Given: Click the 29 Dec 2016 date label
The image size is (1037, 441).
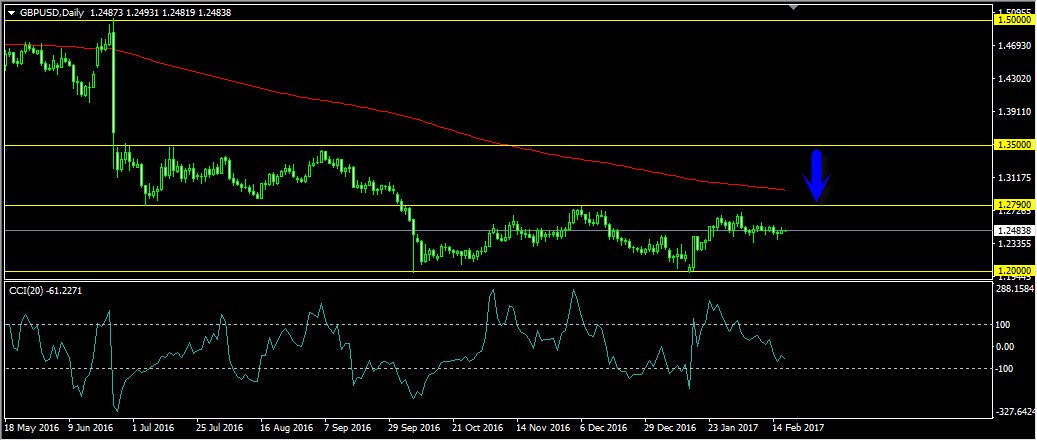Looking at the screenshot, I should tap(671, 428).
